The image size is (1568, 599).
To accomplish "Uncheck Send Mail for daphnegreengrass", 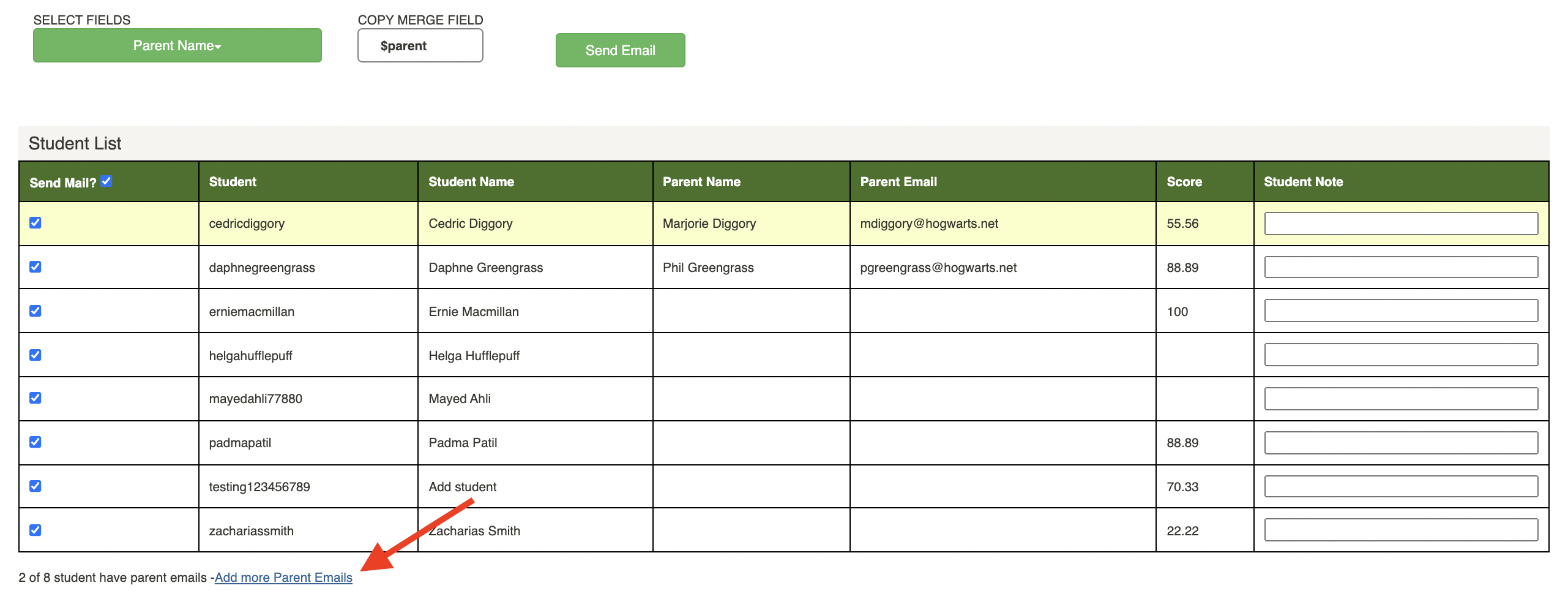I will (x=35, y=267).
